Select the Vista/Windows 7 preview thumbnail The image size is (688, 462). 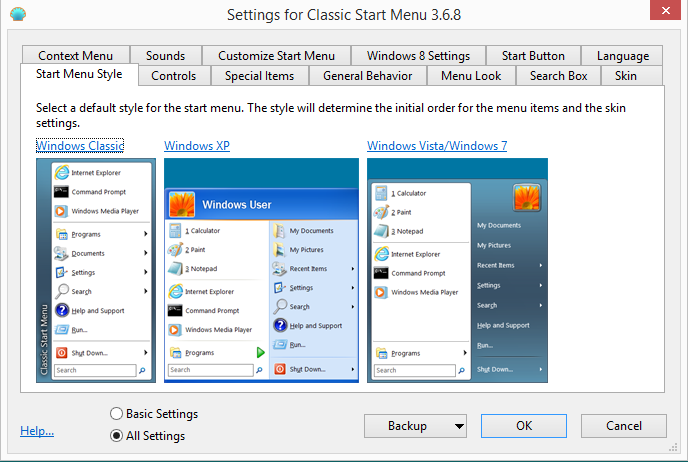point(458,270)
